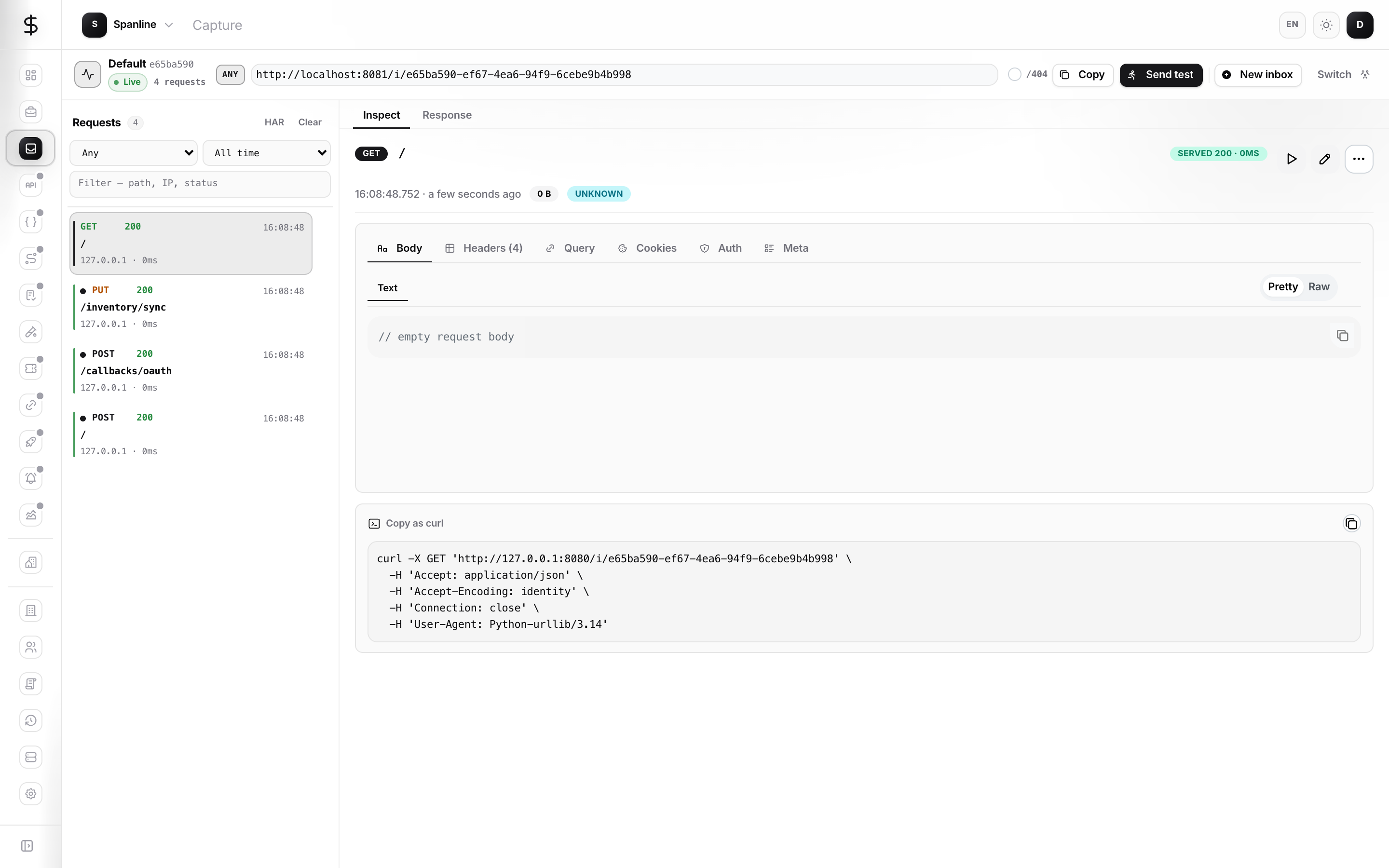Replay the request with the play icon
This screenshot has width=1389, height=868.
(1292, 159)
